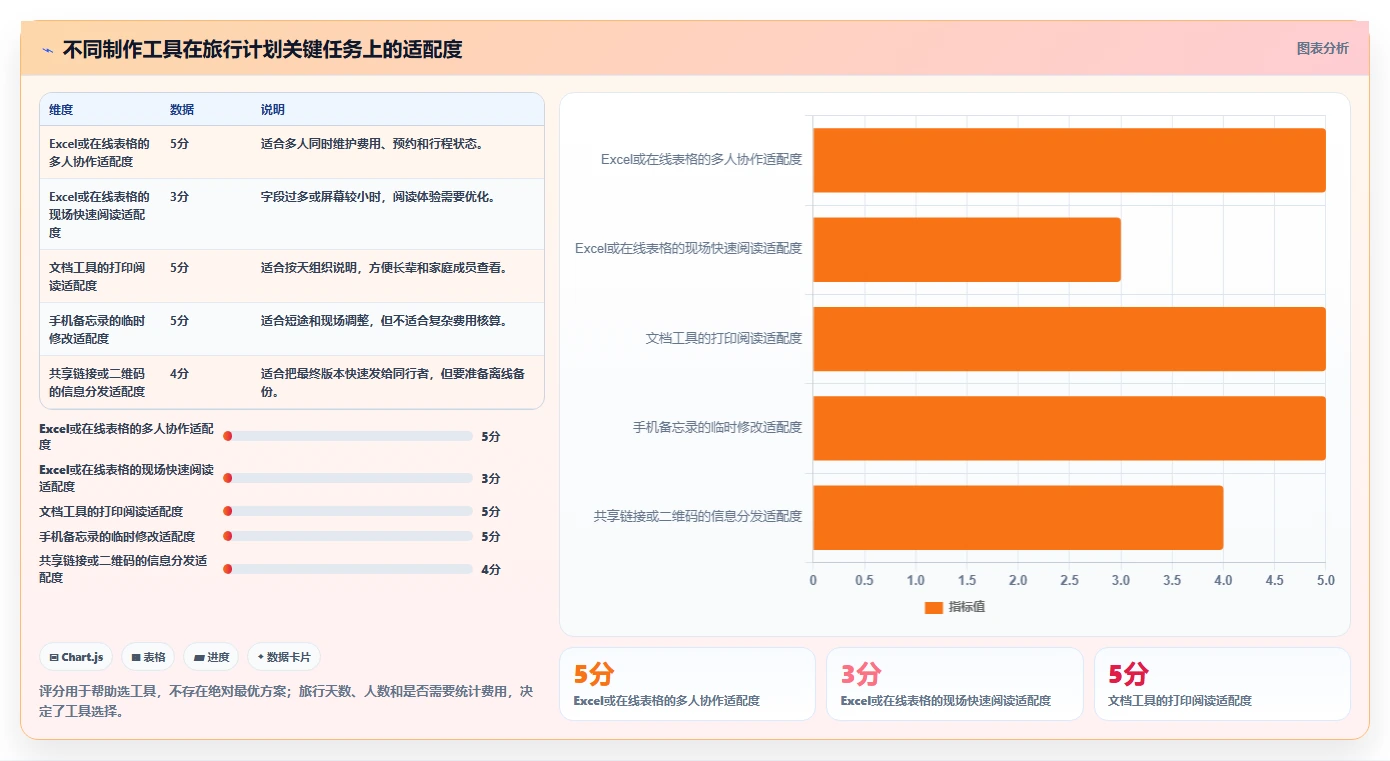Viewport: 1390px width, 761px height.
Task: Click chart y-axis label 手机备忘录的临时修改适配度
Action: pyautogui.click(x=717, y=427)
